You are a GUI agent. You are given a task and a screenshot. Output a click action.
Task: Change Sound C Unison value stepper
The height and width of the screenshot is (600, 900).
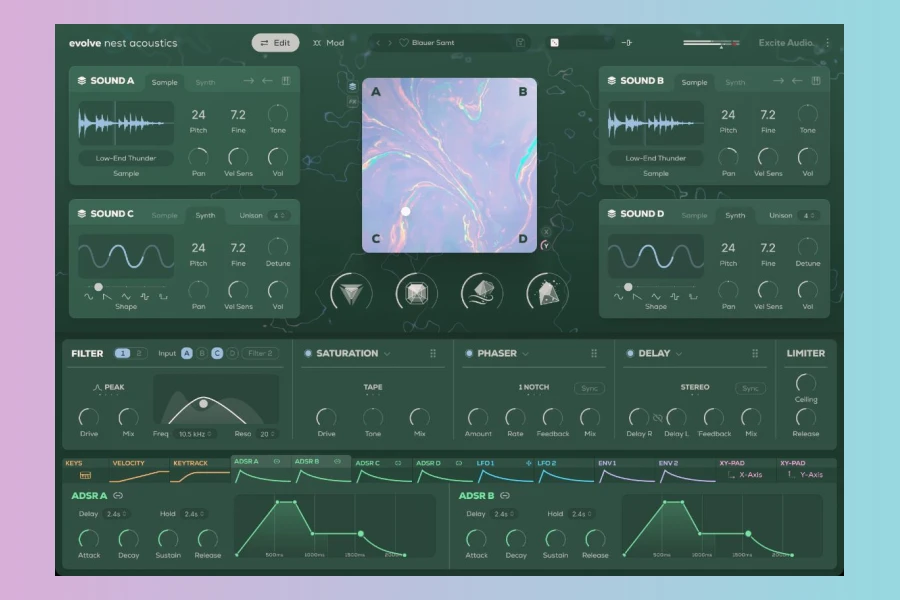tap(279, 215)
